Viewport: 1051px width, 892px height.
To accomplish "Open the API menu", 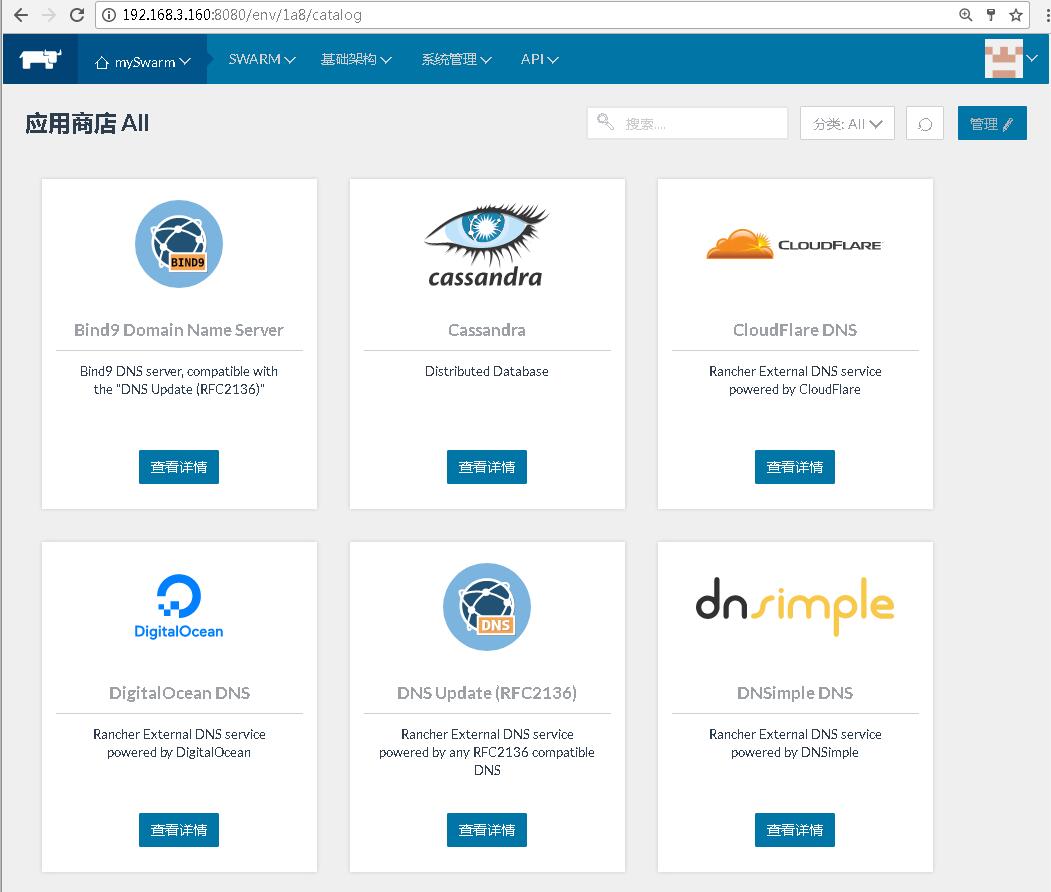I will tap(540, 59).
